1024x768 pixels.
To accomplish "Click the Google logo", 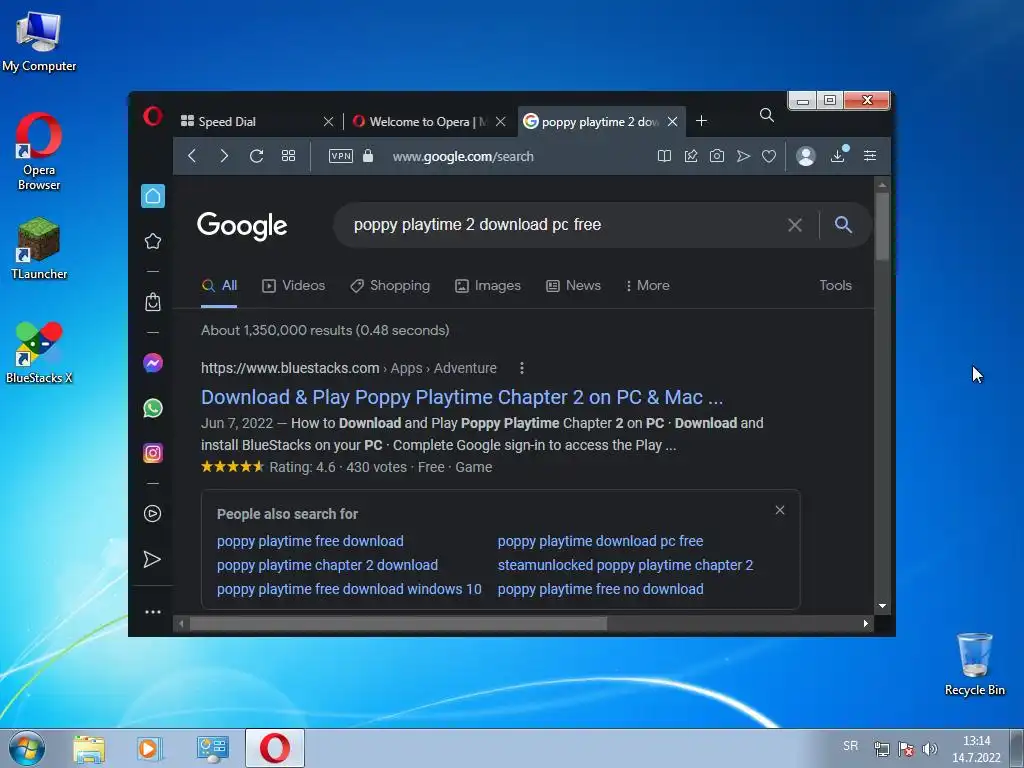I will [242, 226].
